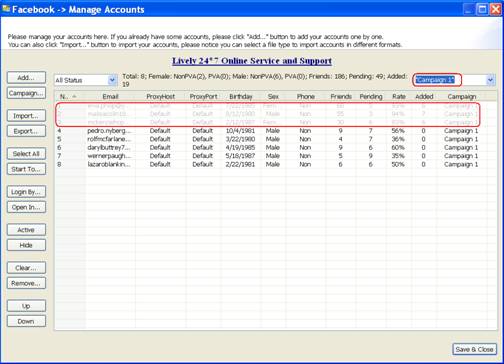Viewport: 504px width, 364px height.
Task: Click the Export... button
Action: tap(26, 131)
